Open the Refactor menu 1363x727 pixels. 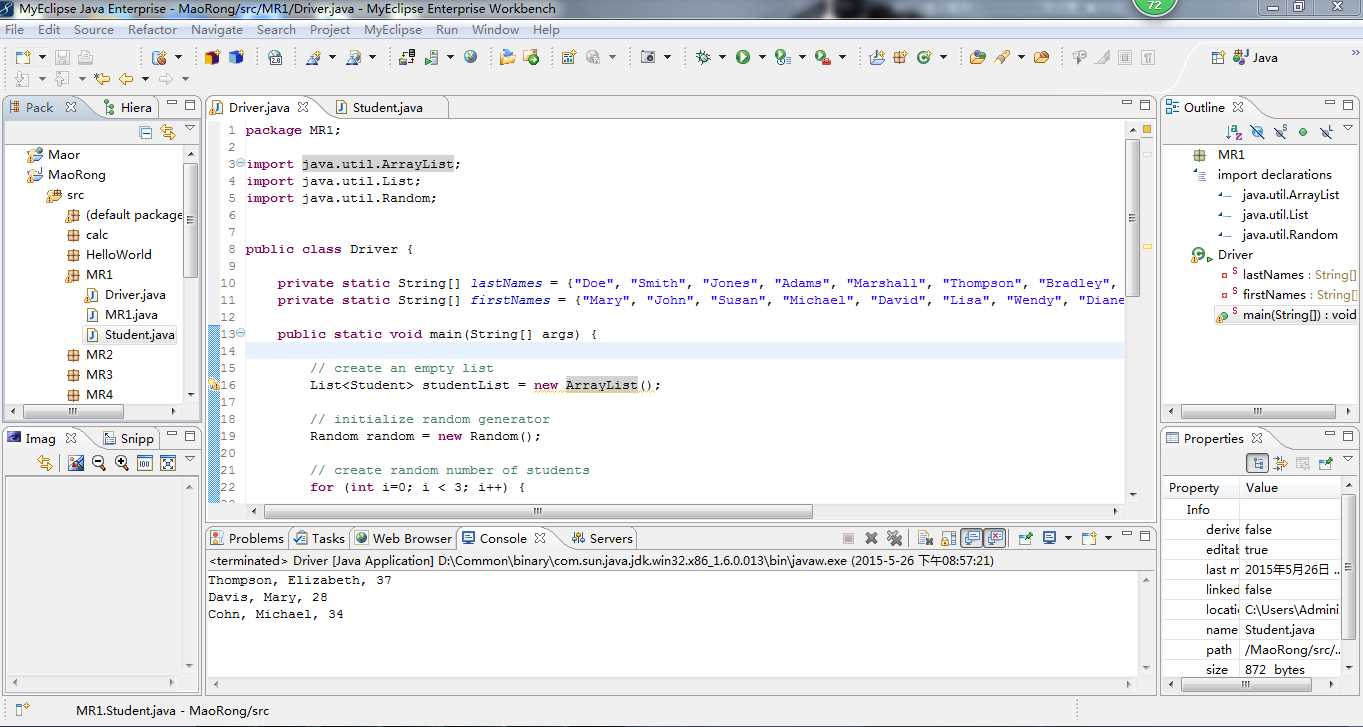[152, 30]
